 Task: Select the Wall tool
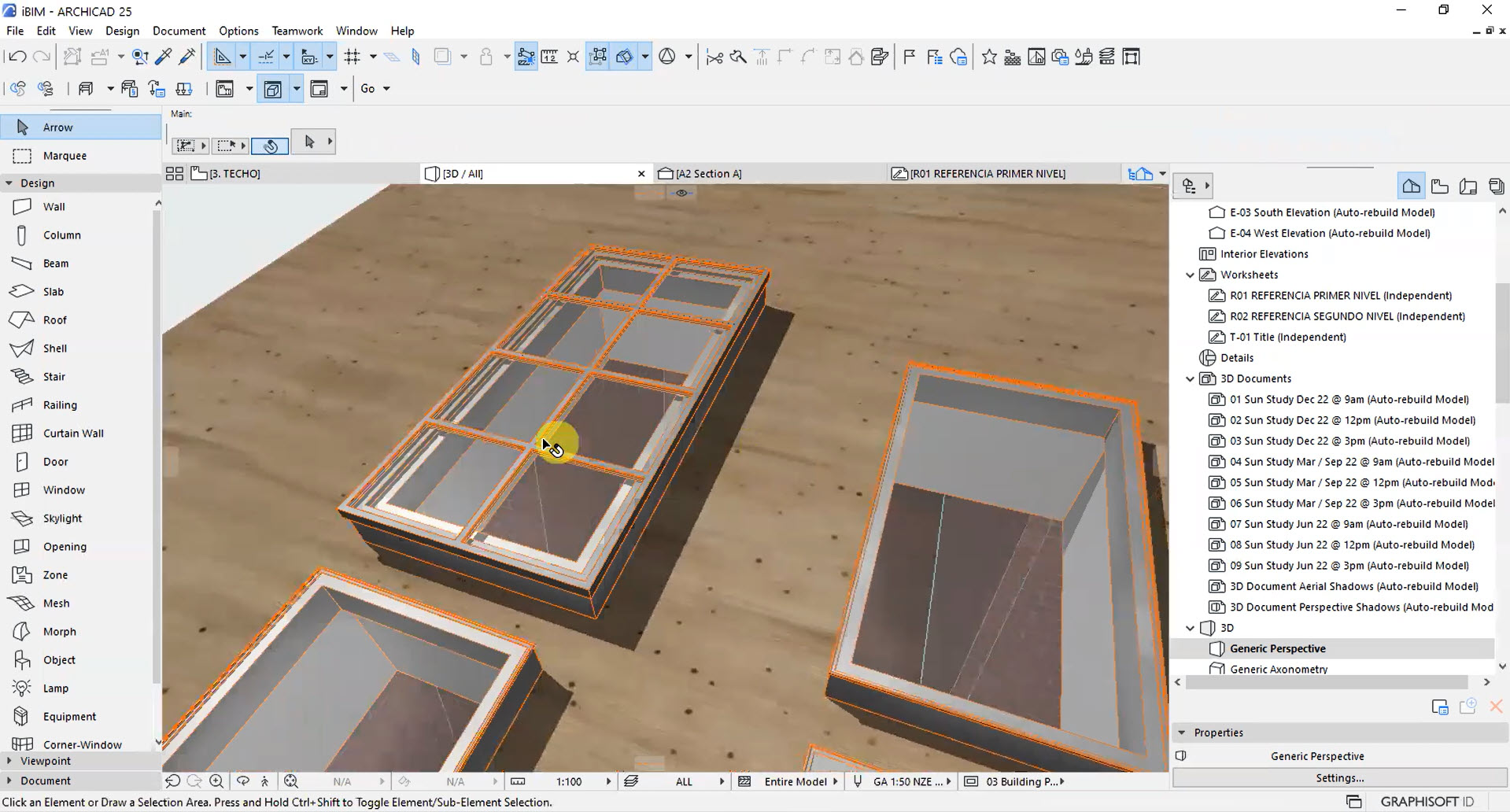[x=54, y=206]
